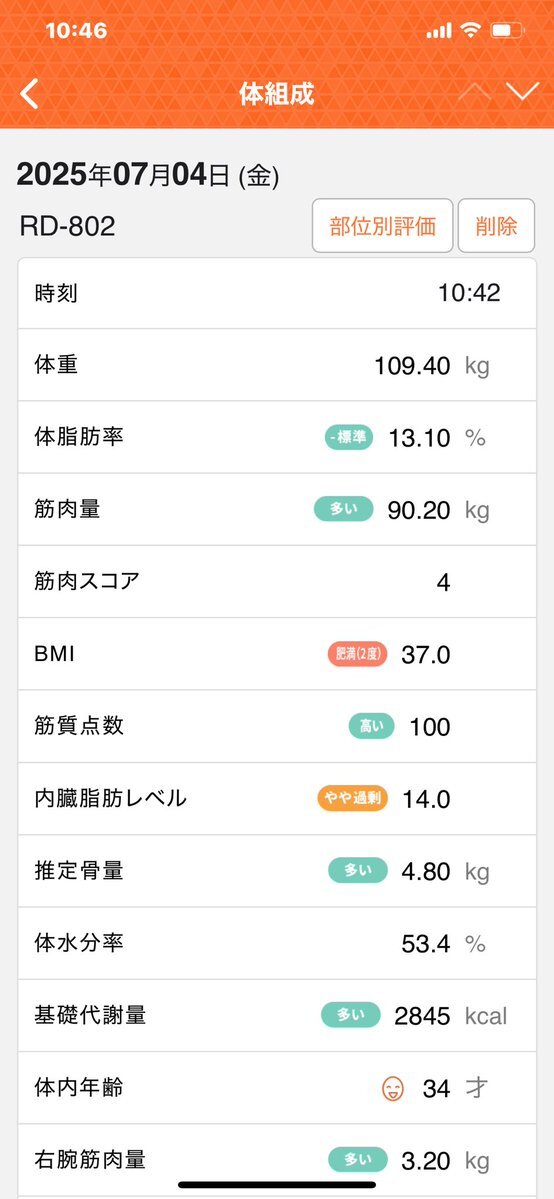Tap the smiley face icon next to 体内年齢

393,1088
